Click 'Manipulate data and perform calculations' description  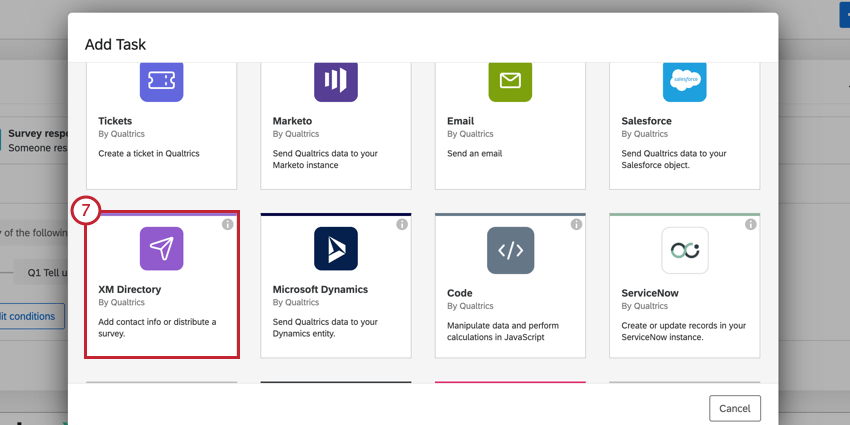pyautogui.click(x=503, y=331)
